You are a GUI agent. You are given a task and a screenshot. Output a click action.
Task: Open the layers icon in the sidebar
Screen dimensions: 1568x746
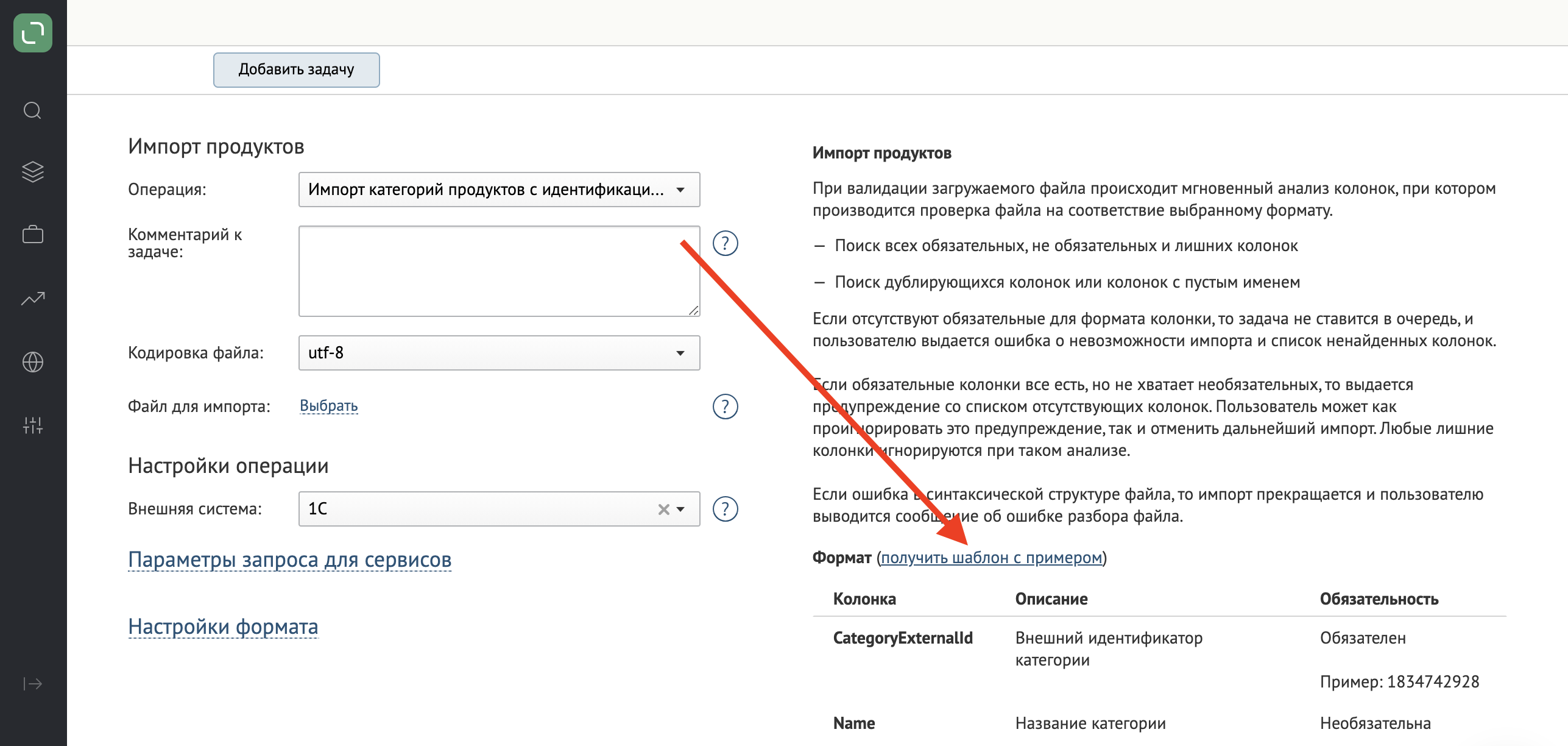(x=33, y=172)
